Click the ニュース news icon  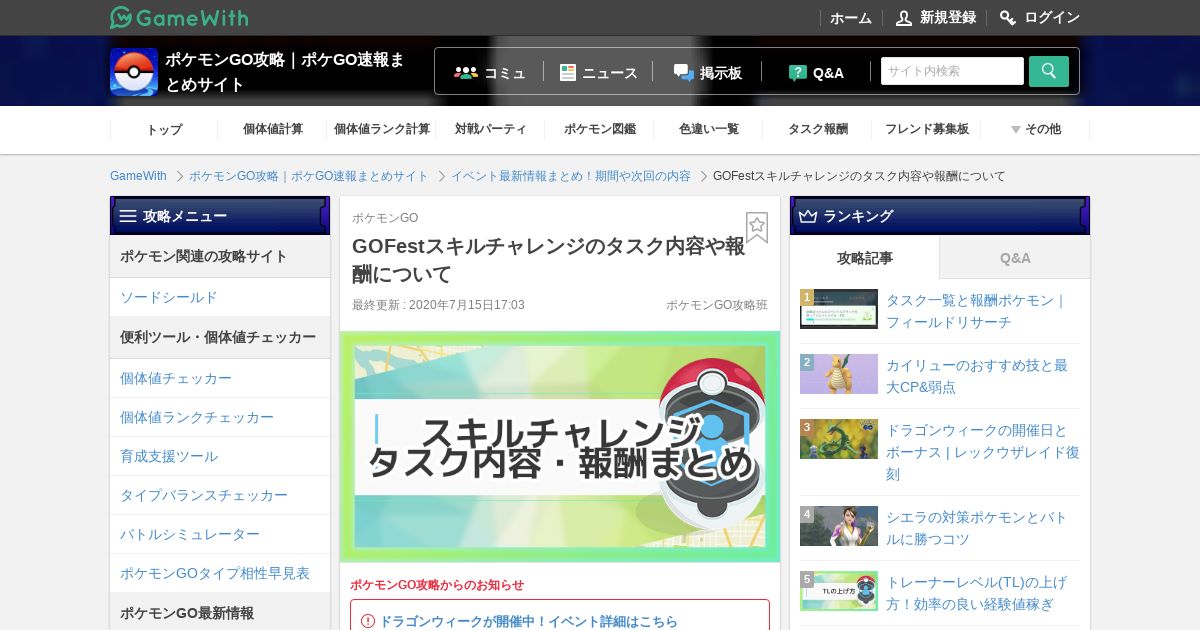pos(568,72)
